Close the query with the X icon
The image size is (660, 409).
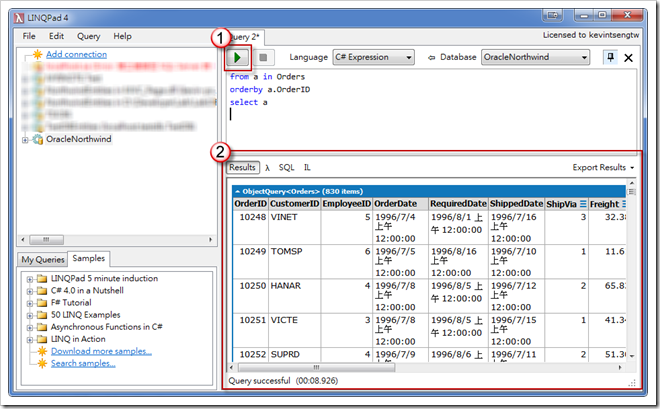pos(628,58)
